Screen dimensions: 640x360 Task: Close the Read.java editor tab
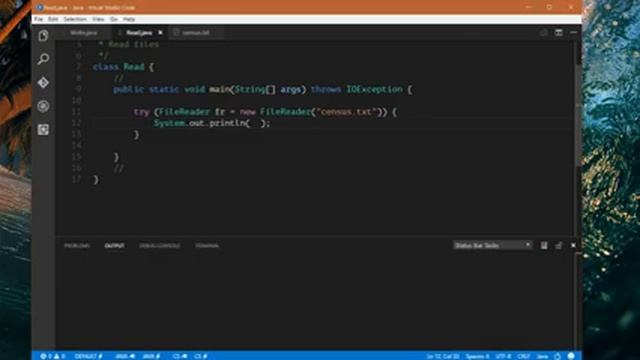click(160, 33)
